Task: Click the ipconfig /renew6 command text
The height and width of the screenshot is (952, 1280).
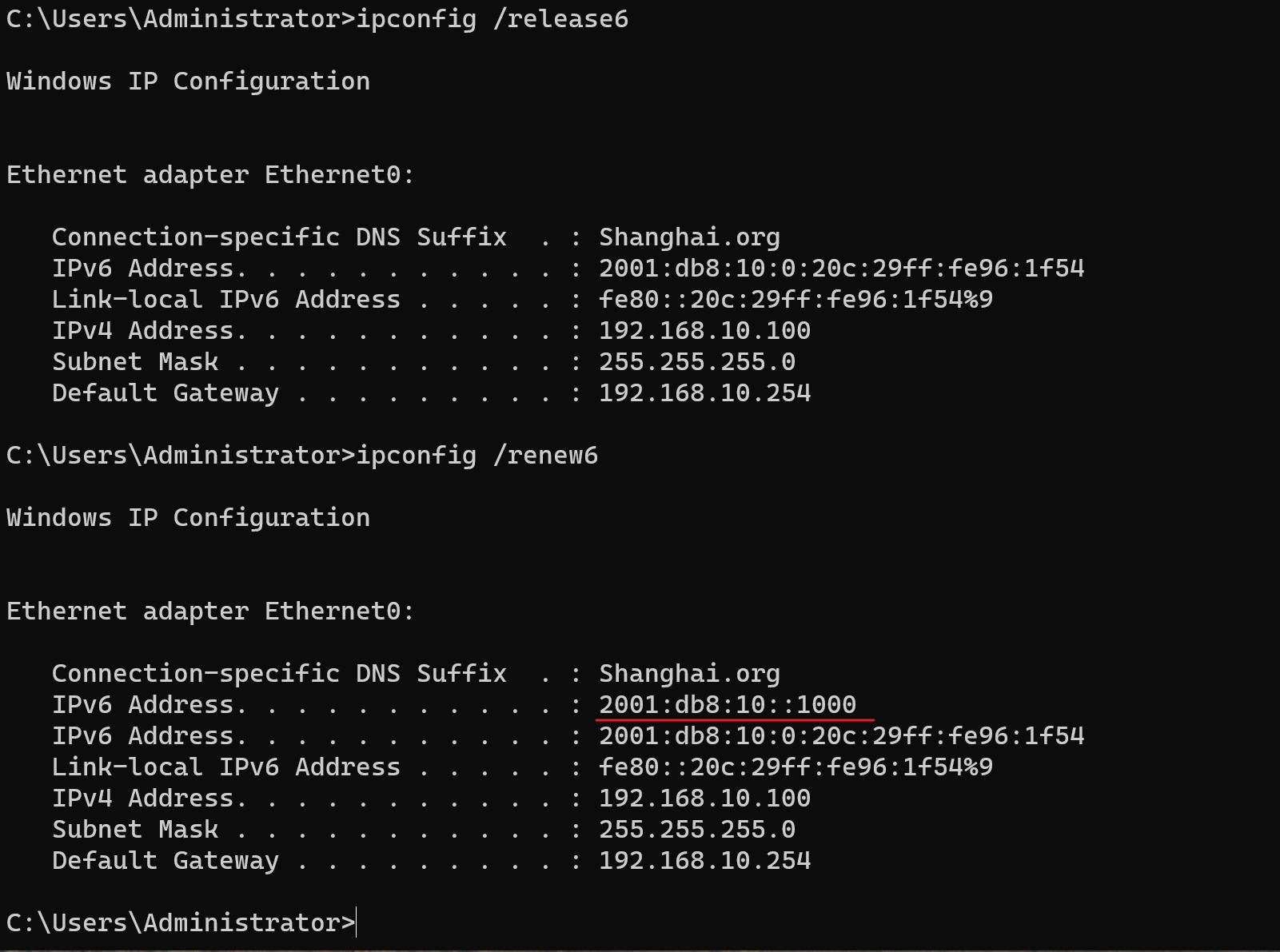Action: point(477,456)
